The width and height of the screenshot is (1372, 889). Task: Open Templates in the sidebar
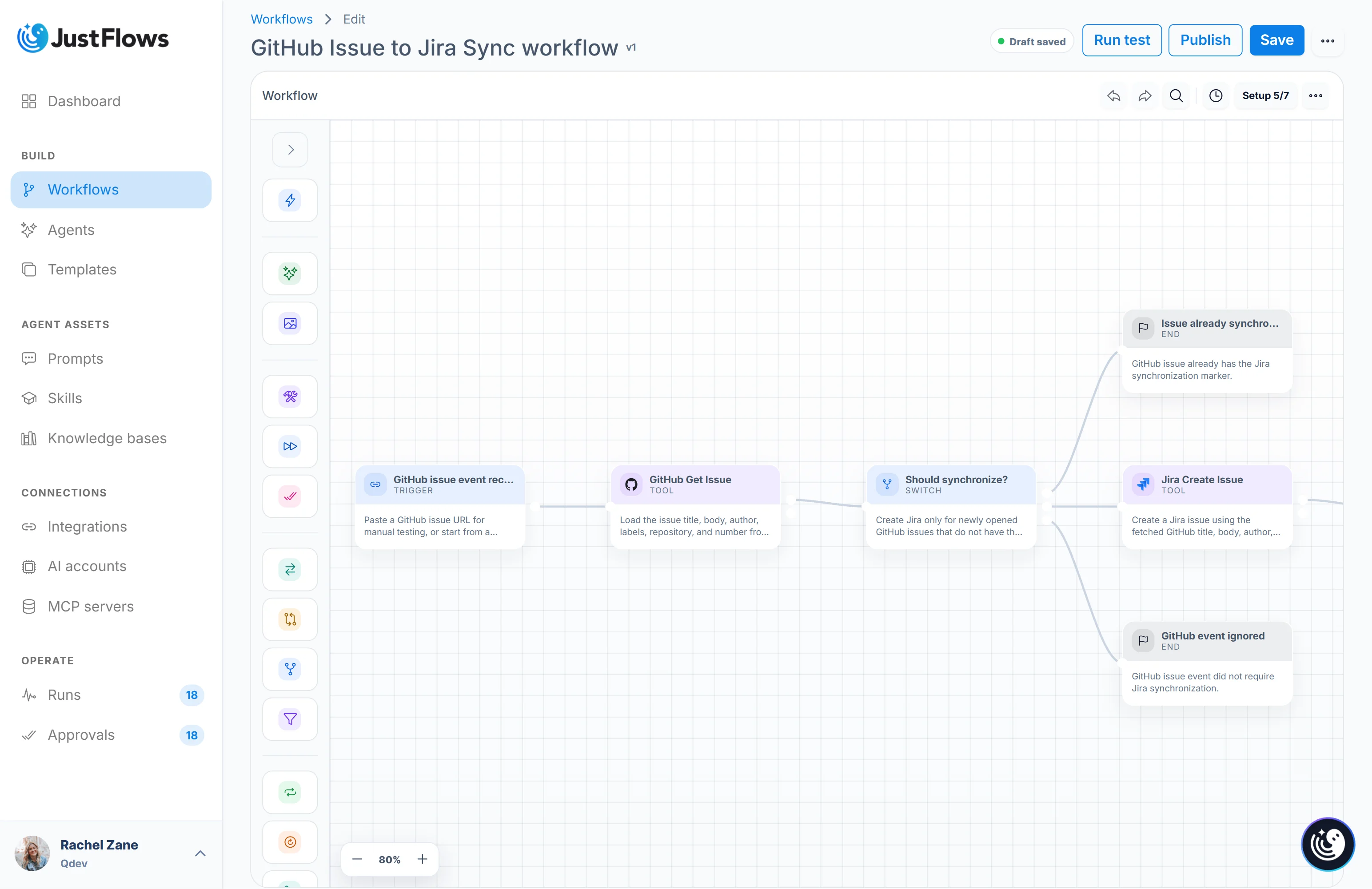point(111,270)
